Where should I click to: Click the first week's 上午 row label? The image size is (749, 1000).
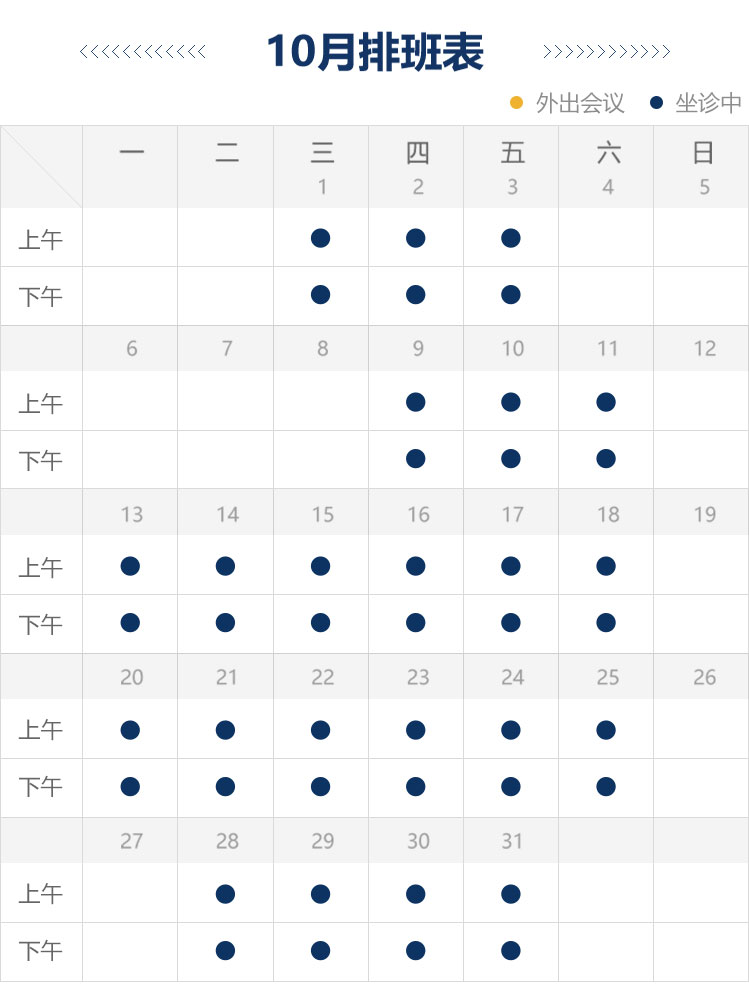[x=41, y=240]
